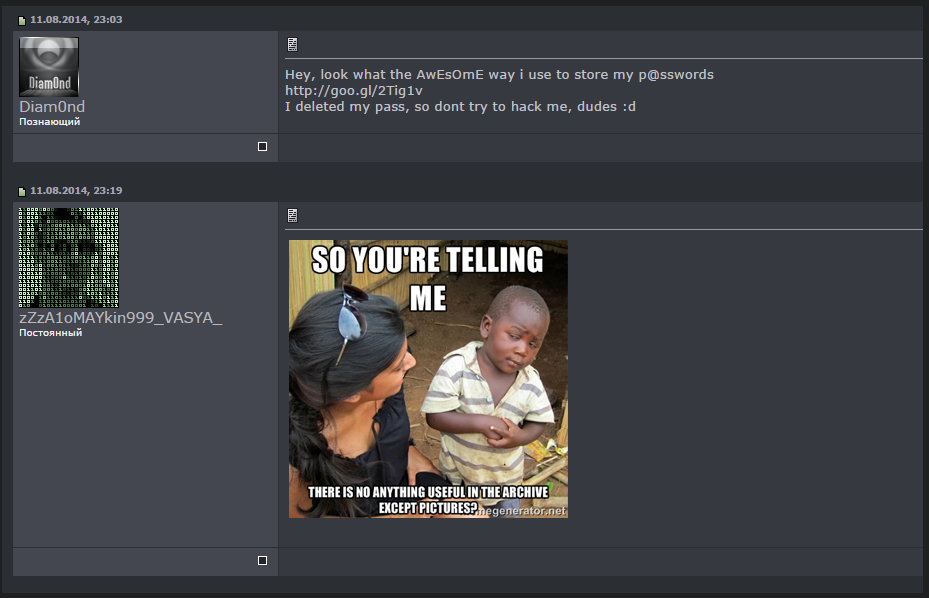Click the 11.08.2014, 23:19 post timestamp
Screen dimensions: 929x598
coord(76,190)
